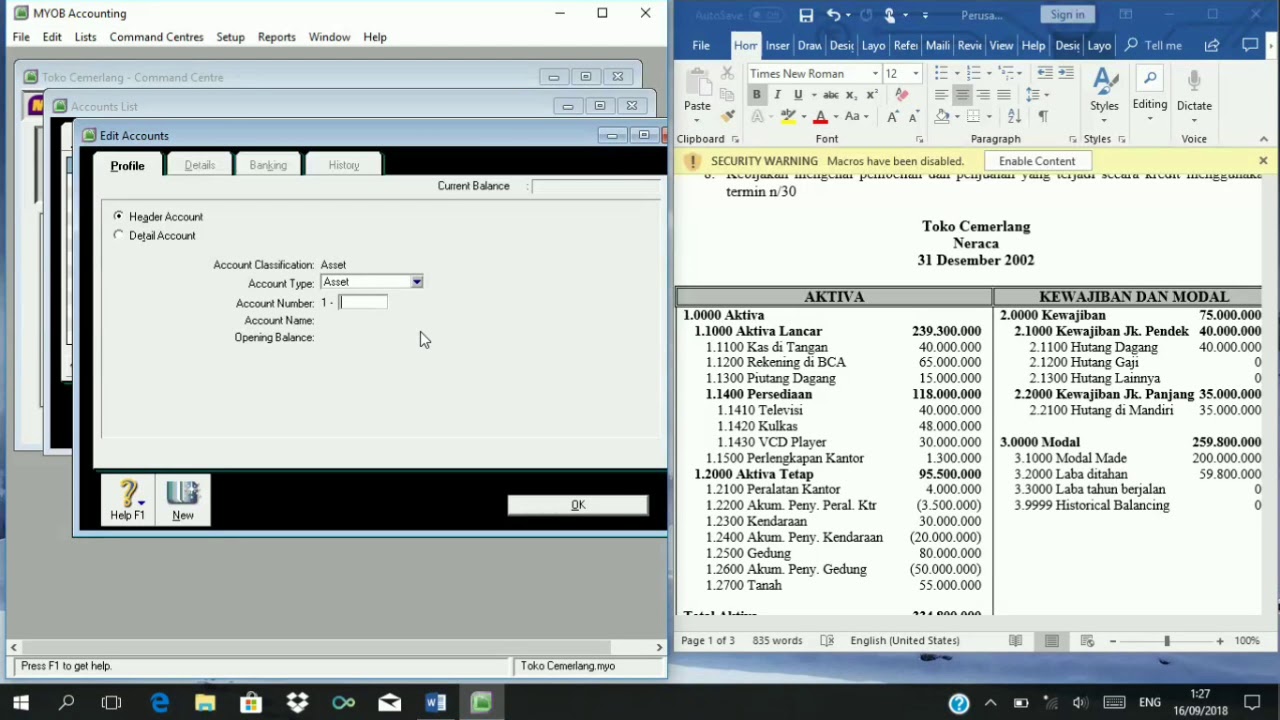Click Sign in button in Word
Viewport: 1280px width, 720px height.
pos(1067,14)
